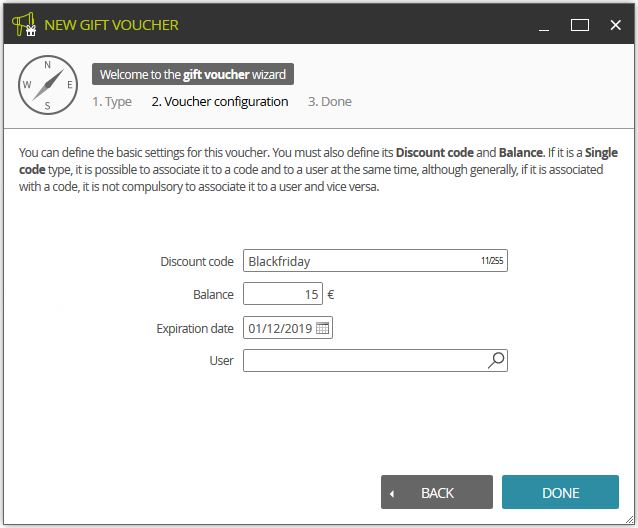Click the 11/255 character counter
This screenshot has height=528, width=638.
[492, 261]
